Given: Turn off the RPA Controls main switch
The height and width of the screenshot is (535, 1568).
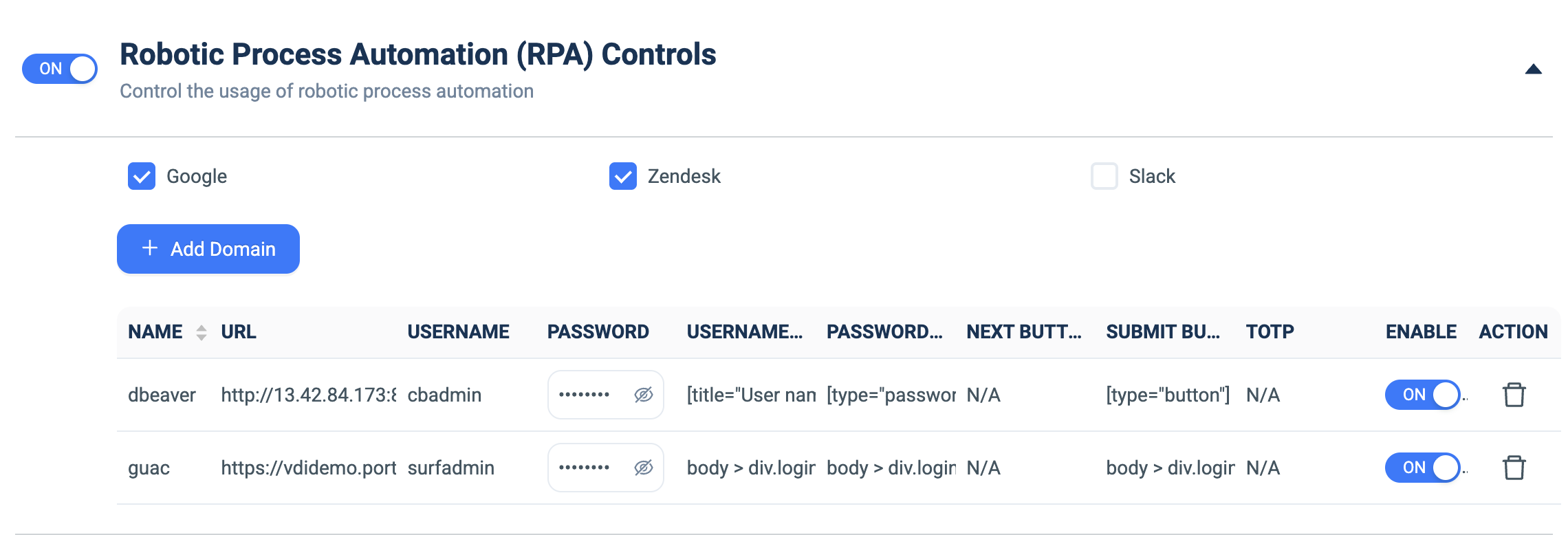Looking at the screenshot, I should [x=60, y=69].
